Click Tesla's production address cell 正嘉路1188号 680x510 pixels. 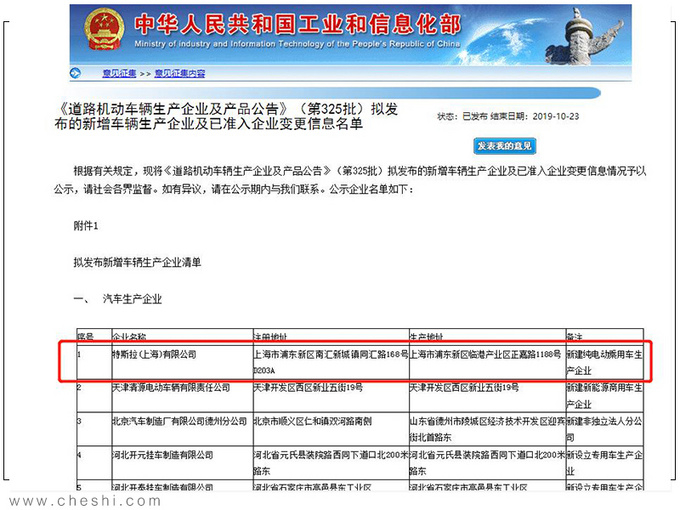click(x=487, y=362)
